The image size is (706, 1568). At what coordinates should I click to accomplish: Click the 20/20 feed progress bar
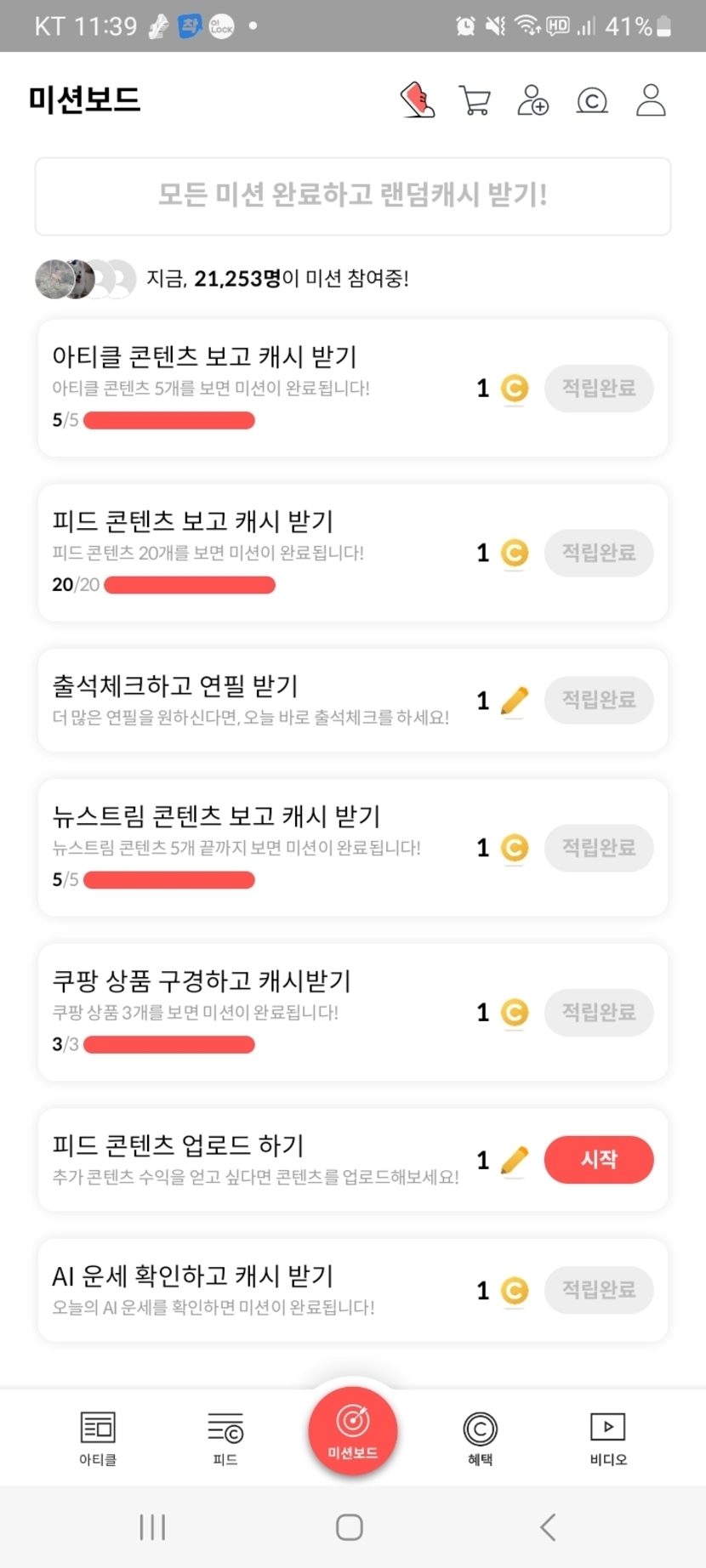tap(190, 585)
